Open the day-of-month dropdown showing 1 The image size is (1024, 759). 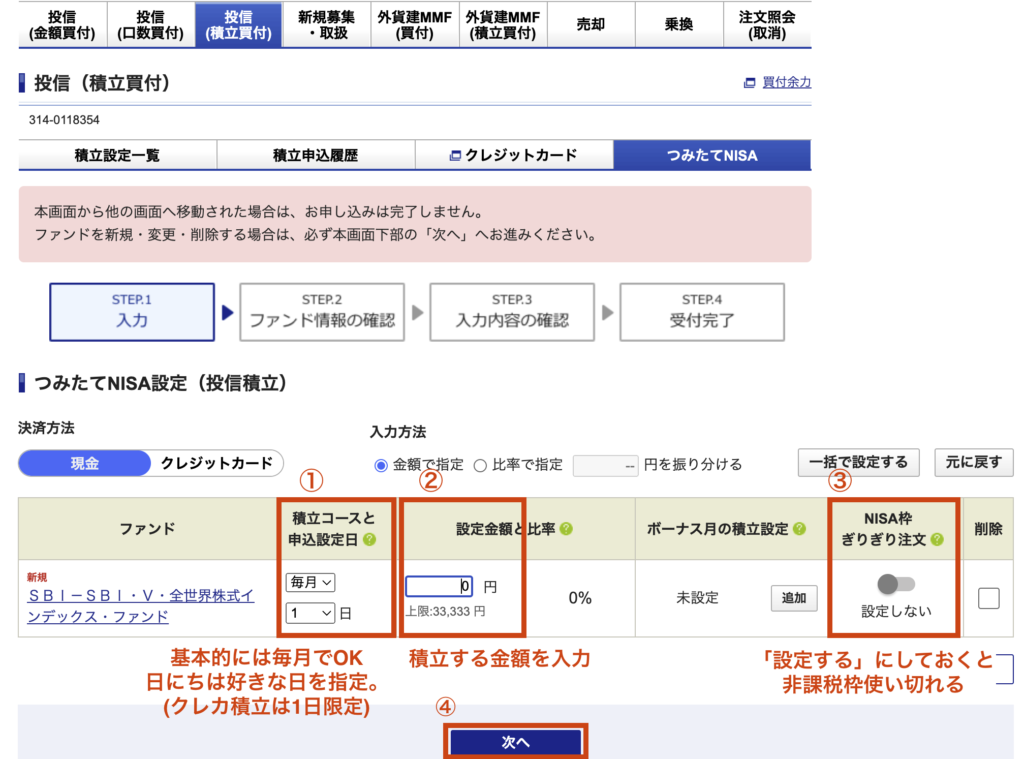(x=309, y=613)
